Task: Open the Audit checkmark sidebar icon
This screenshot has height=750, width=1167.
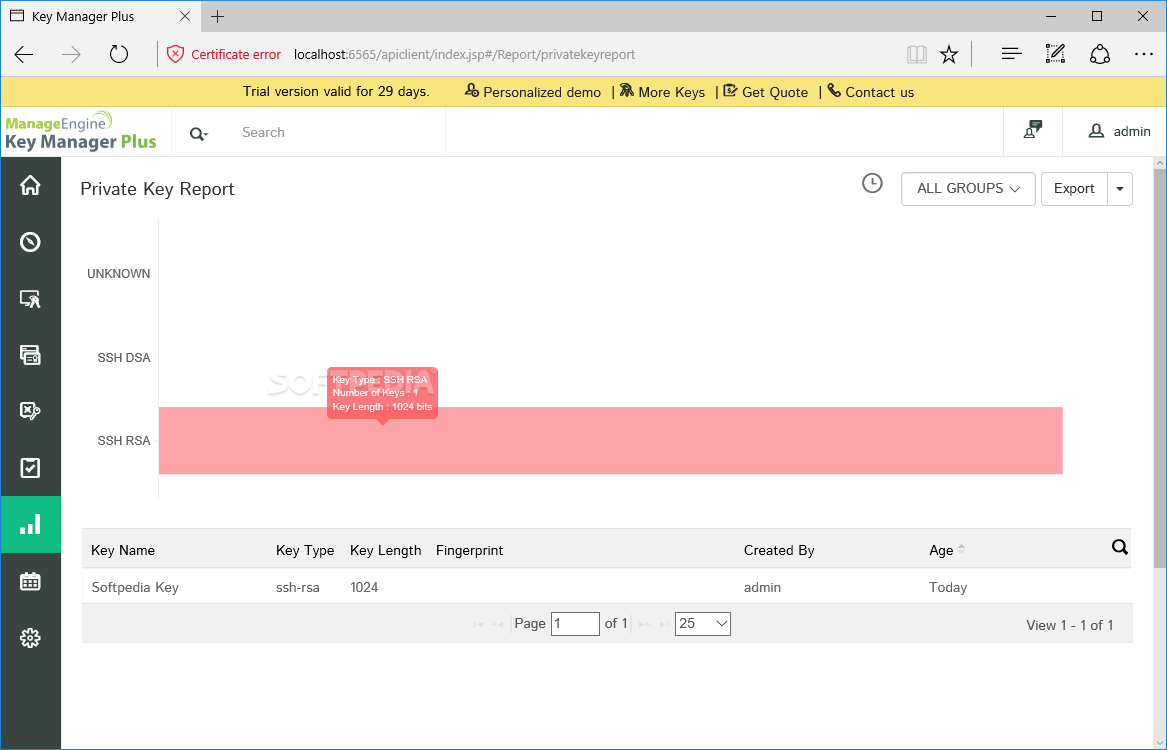Action: 30,468
